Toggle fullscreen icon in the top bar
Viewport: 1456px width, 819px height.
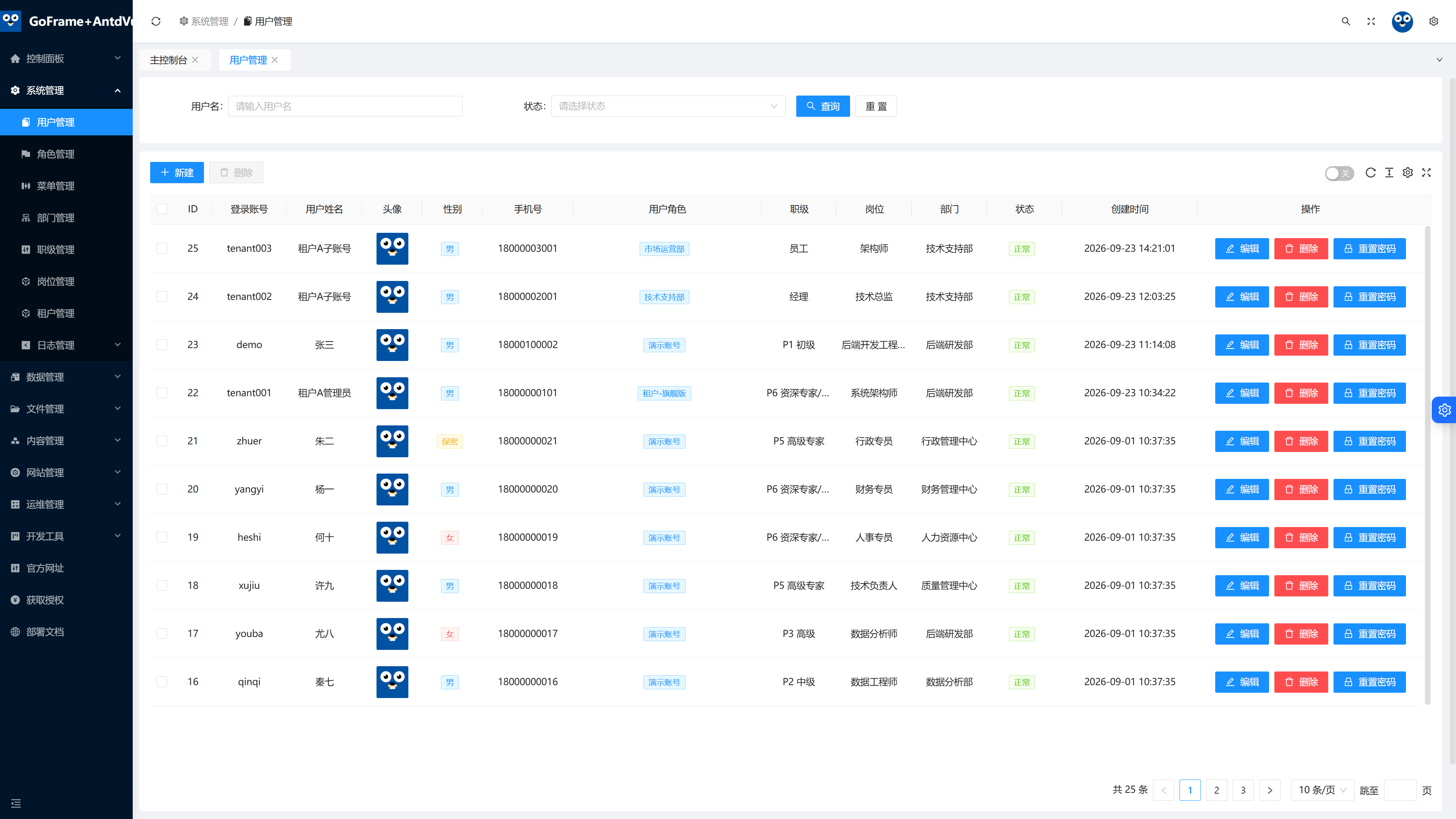(x=1371, y=22)
